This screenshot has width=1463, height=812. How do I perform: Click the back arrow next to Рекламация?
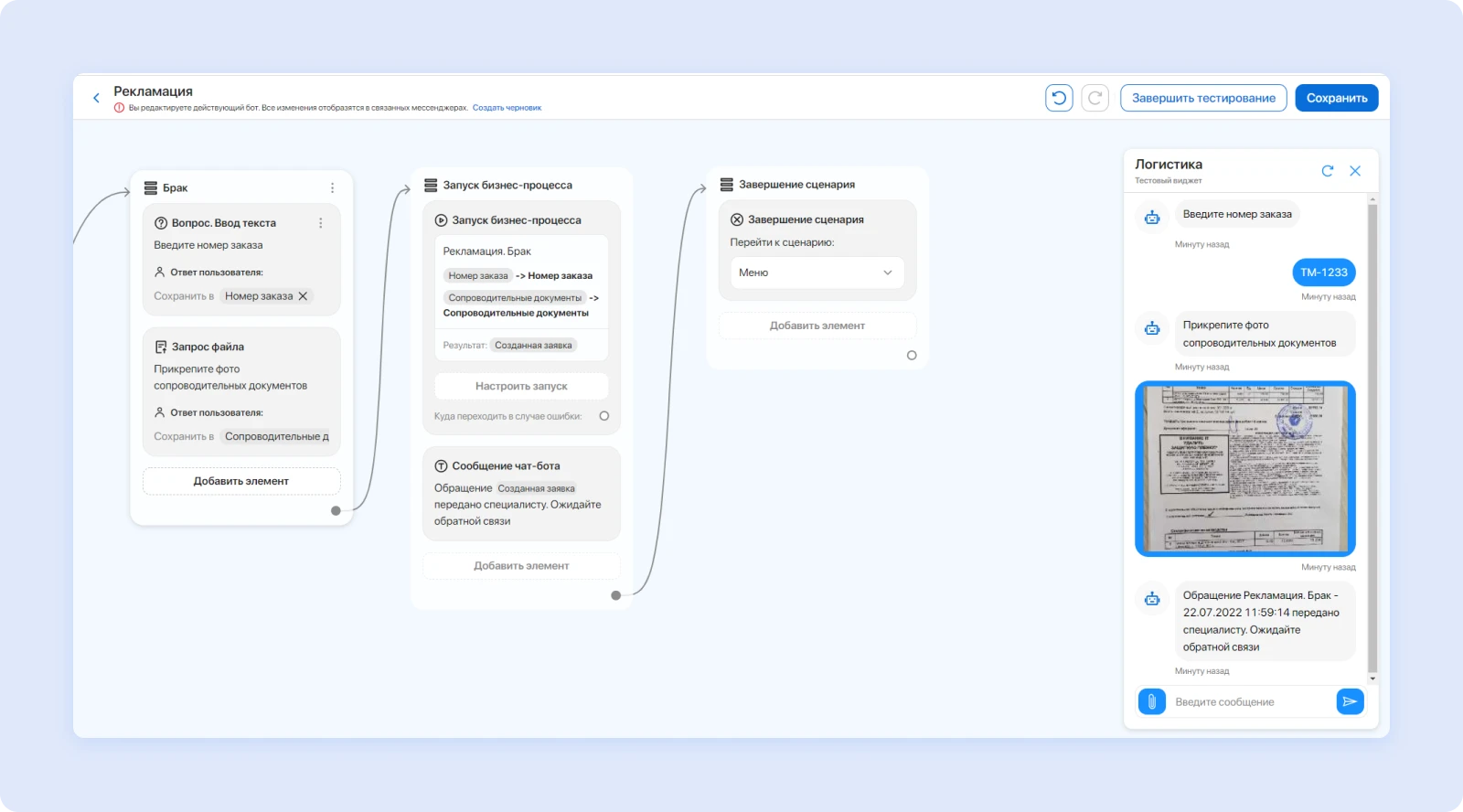pos(96,98)
